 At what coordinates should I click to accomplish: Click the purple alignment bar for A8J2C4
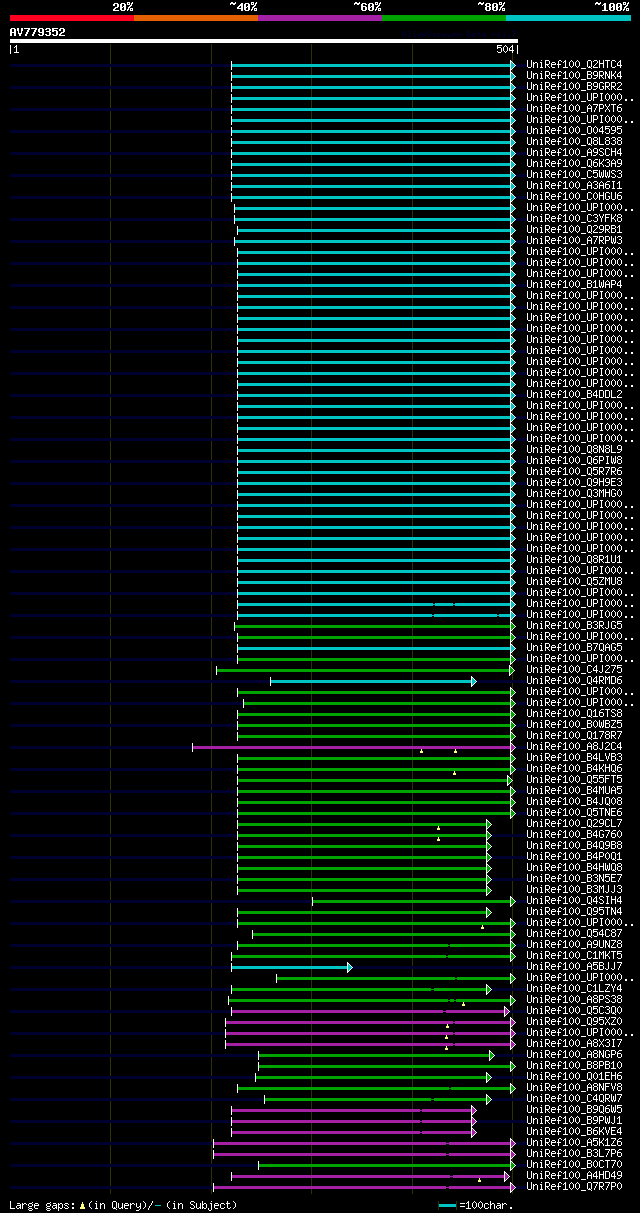(x=354, y=747)
